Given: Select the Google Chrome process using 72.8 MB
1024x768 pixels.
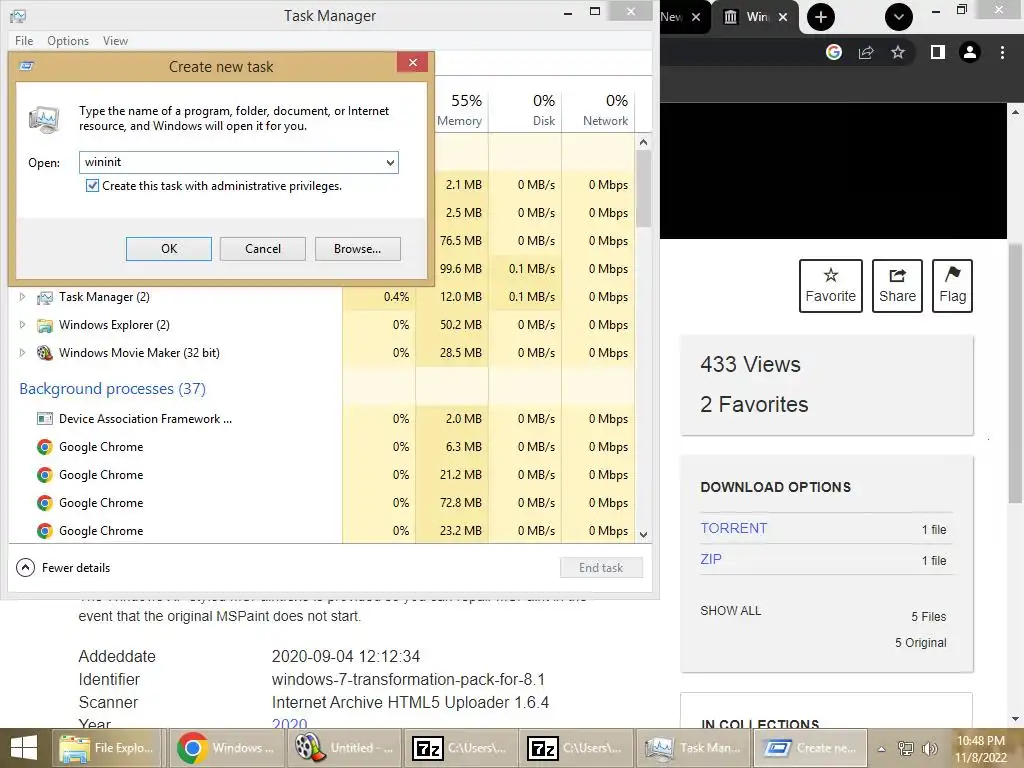Looking at the screenshot, I should pos(323,503).
